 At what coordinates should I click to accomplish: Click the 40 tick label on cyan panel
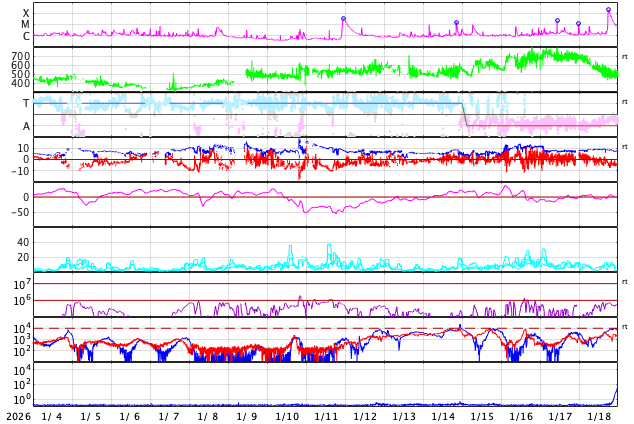point(23,242)
